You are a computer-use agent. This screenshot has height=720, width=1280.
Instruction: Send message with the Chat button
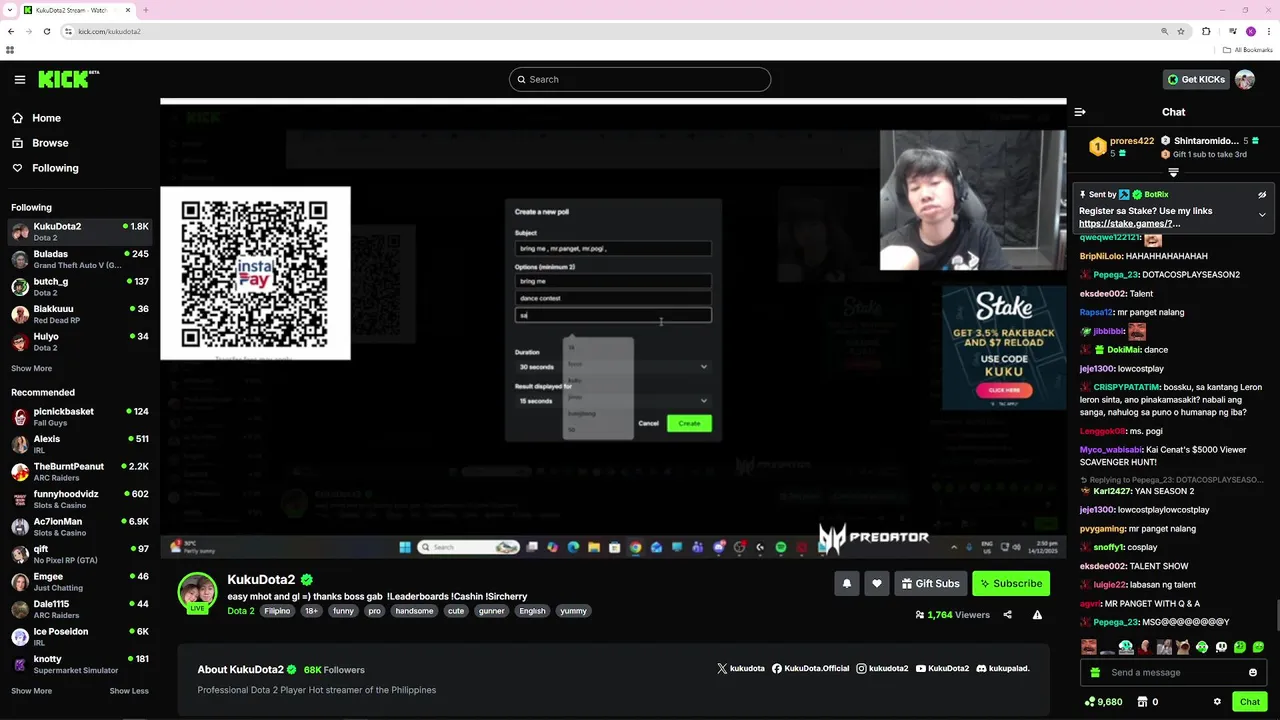click(x=1250, y=702)
